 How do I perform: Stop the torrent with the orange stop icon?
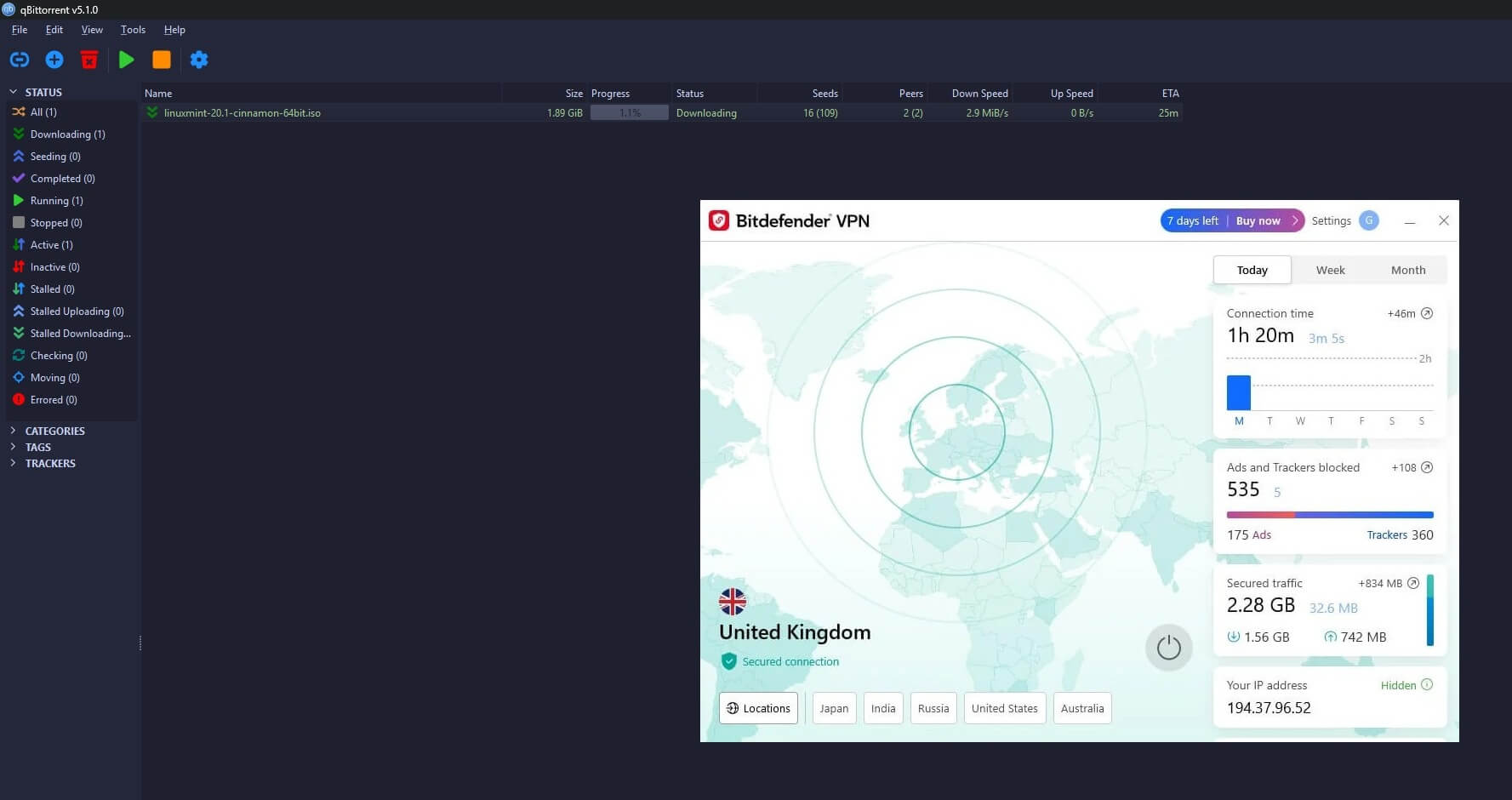[x=162, y=60]
